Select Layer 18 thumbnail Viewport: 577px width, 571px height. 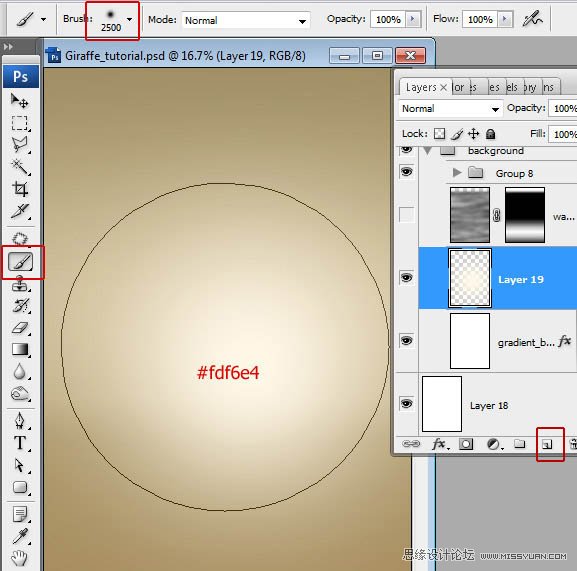[442, 404]
